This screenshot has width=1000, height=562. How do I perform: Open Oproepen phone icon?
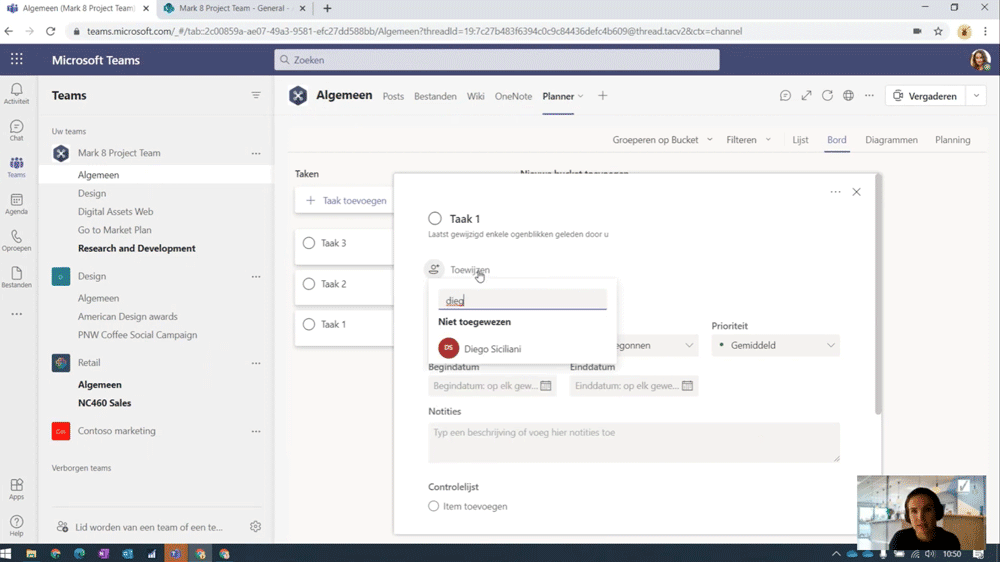click(17, 240)
